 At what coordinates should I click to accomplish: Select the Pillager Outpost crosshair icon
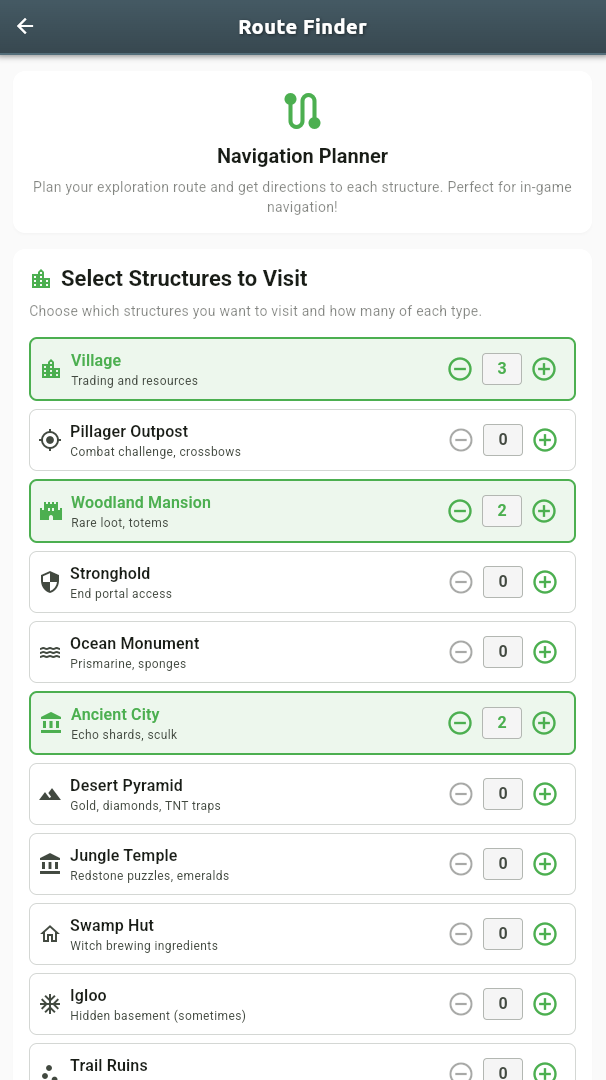click(x=50, y=440)
